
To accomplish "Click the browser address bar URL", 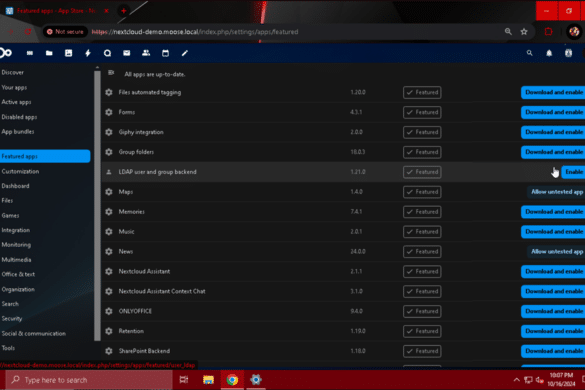I will (x=195, y=32).
